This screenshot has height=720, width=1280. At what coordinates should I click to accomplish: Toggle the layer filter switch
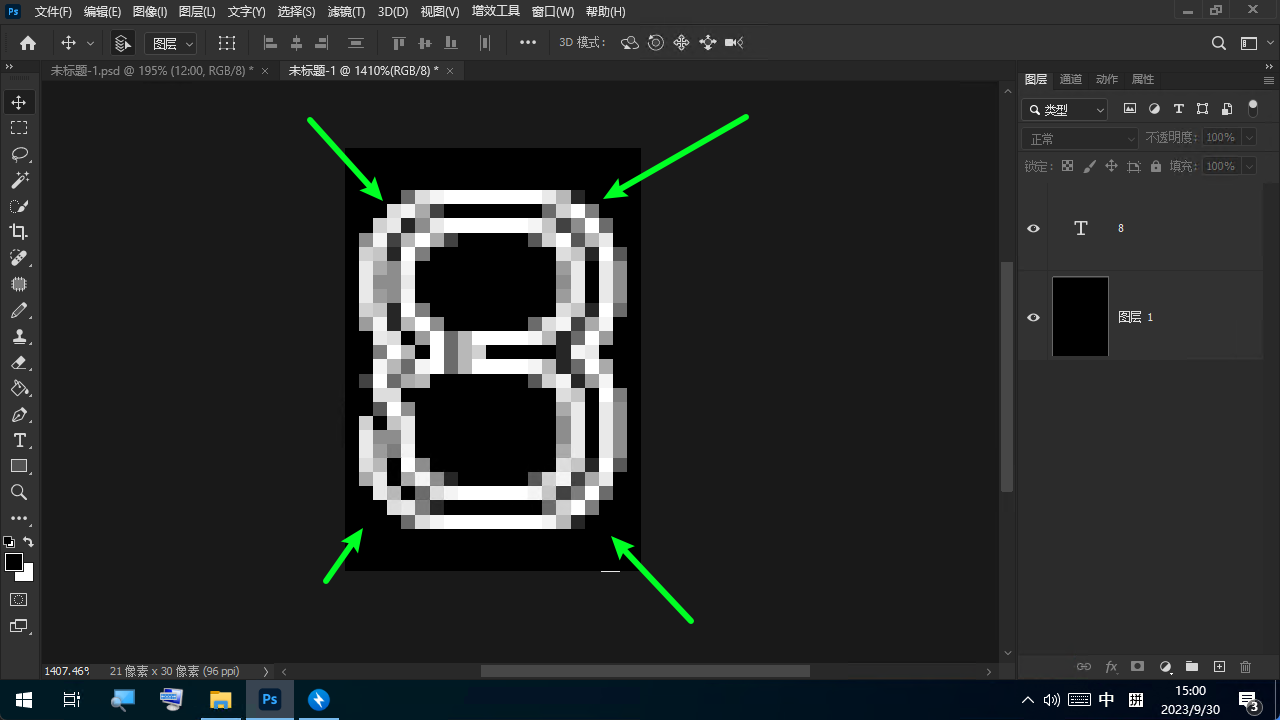coord(1253,110)
